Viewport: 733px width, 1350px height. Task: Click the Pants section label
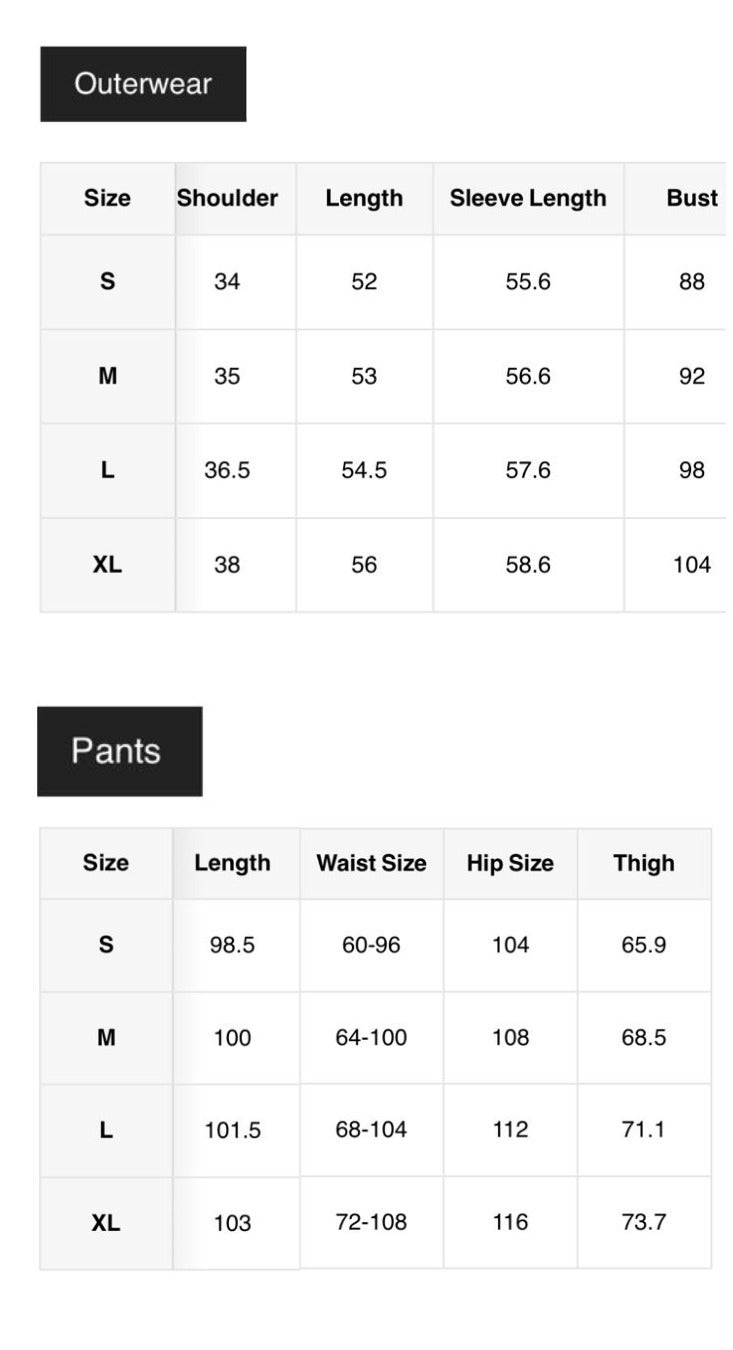116,751
